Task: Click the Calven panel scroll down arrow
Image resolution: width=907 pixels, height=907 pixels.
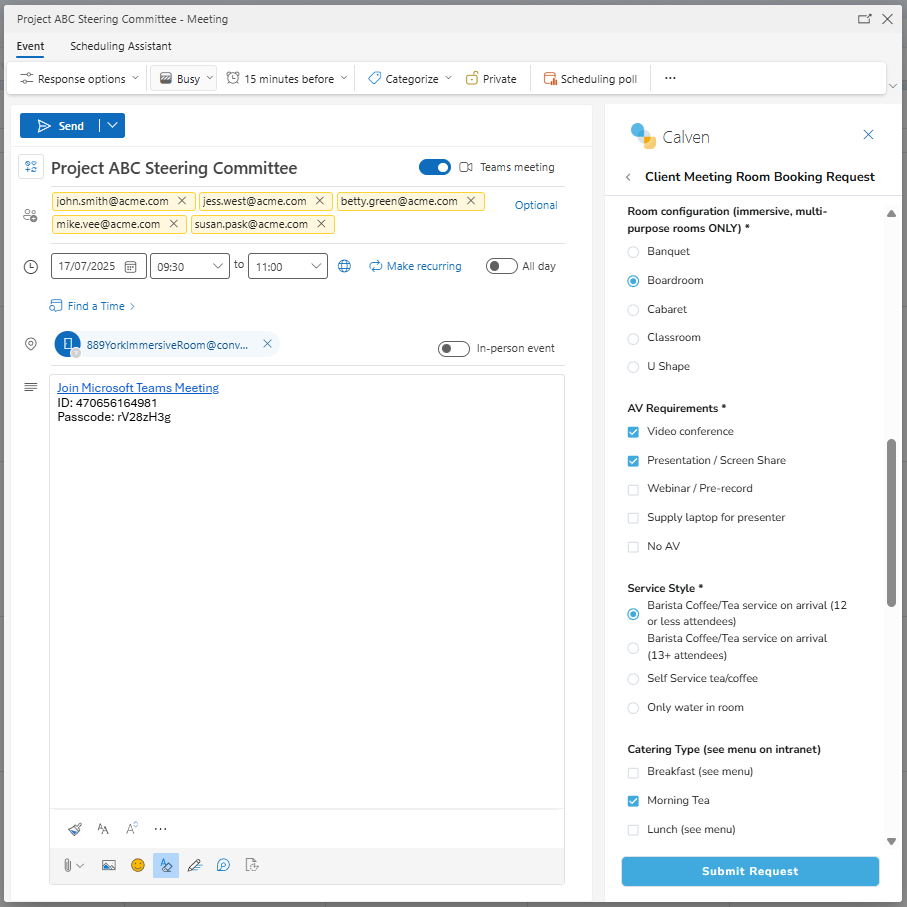Action: [891, 842]
